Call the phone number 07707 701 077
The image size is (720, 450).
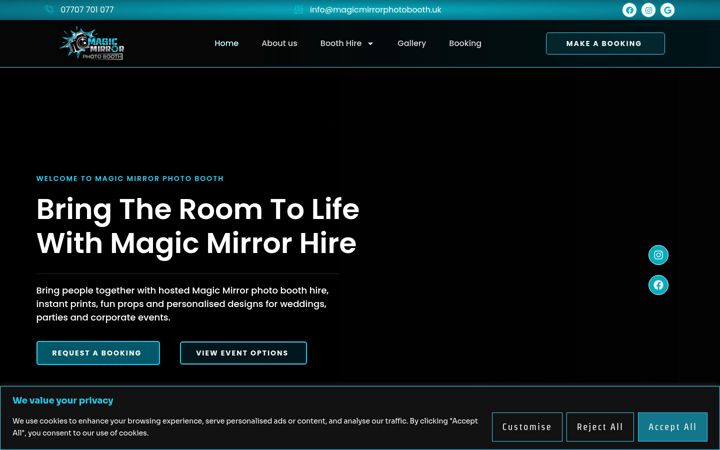87,10
